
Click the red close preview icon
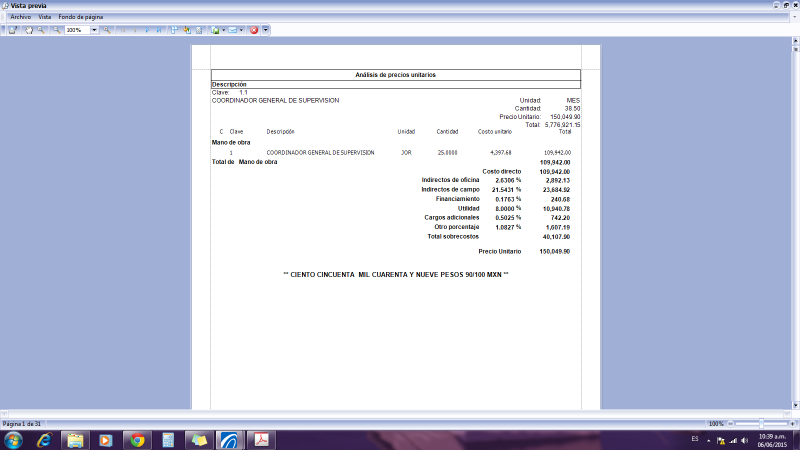point(253,30)
